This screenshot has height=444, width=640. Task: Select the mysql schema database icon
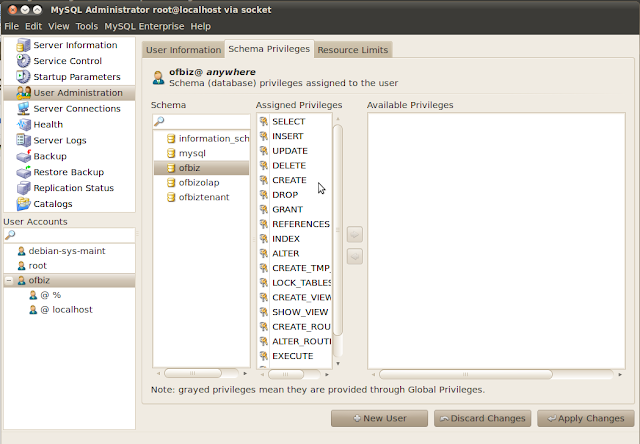click(x=171, y=153)
